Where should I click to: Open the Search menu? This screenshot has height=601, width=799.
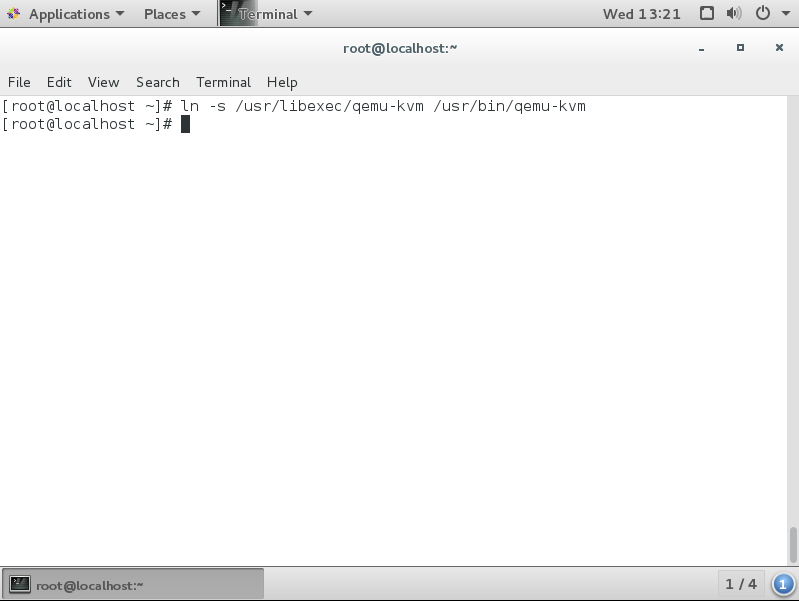157,82
